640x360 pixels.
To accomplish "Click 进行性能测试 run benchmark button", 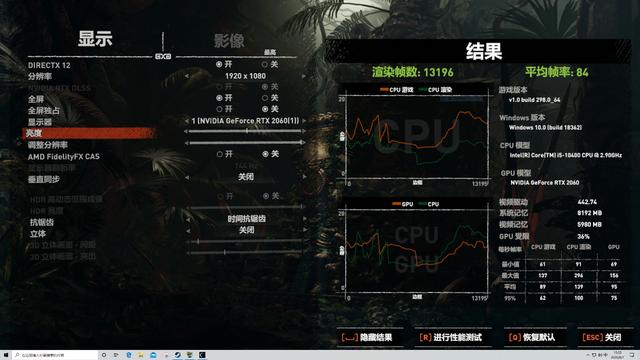I will (451, 337).
